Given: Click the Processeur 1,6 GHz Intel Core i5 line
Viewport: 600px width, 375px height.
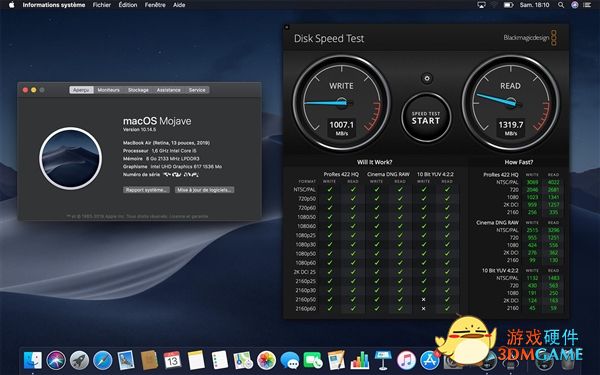Looking at the screenshot, I should click(160, 151).
